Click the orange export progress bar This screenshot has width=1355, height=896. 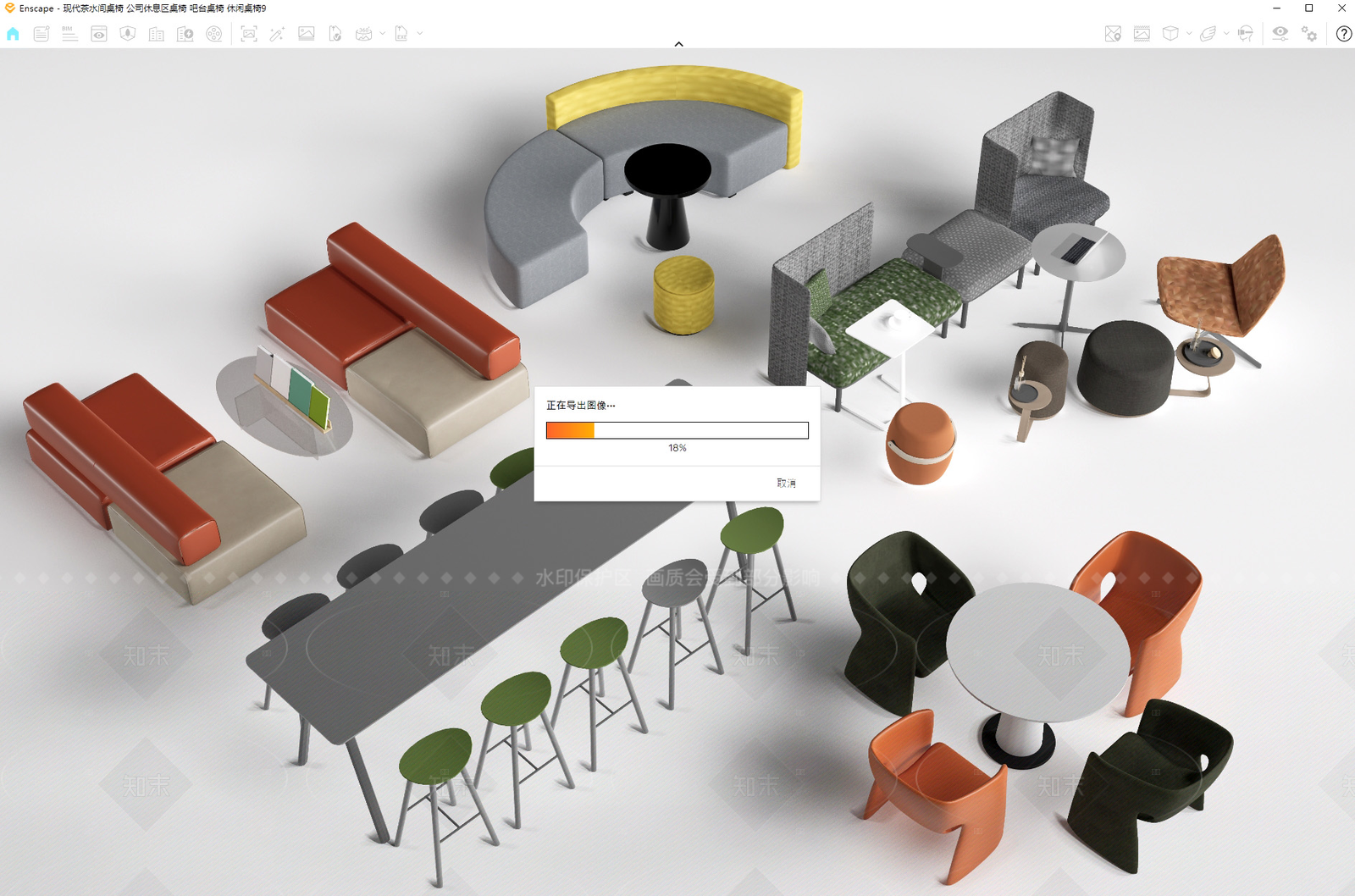click(x=677, y=430)
